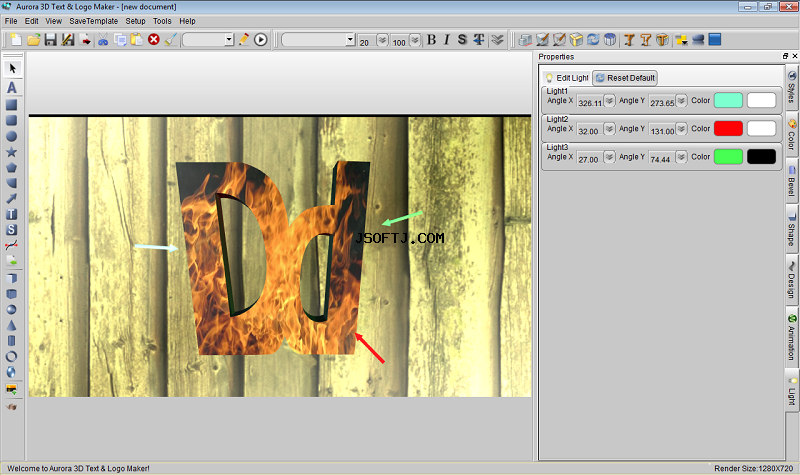Pick the Light1 aqua color swatch
The image size is (800, 475).
tap(728, 101)
